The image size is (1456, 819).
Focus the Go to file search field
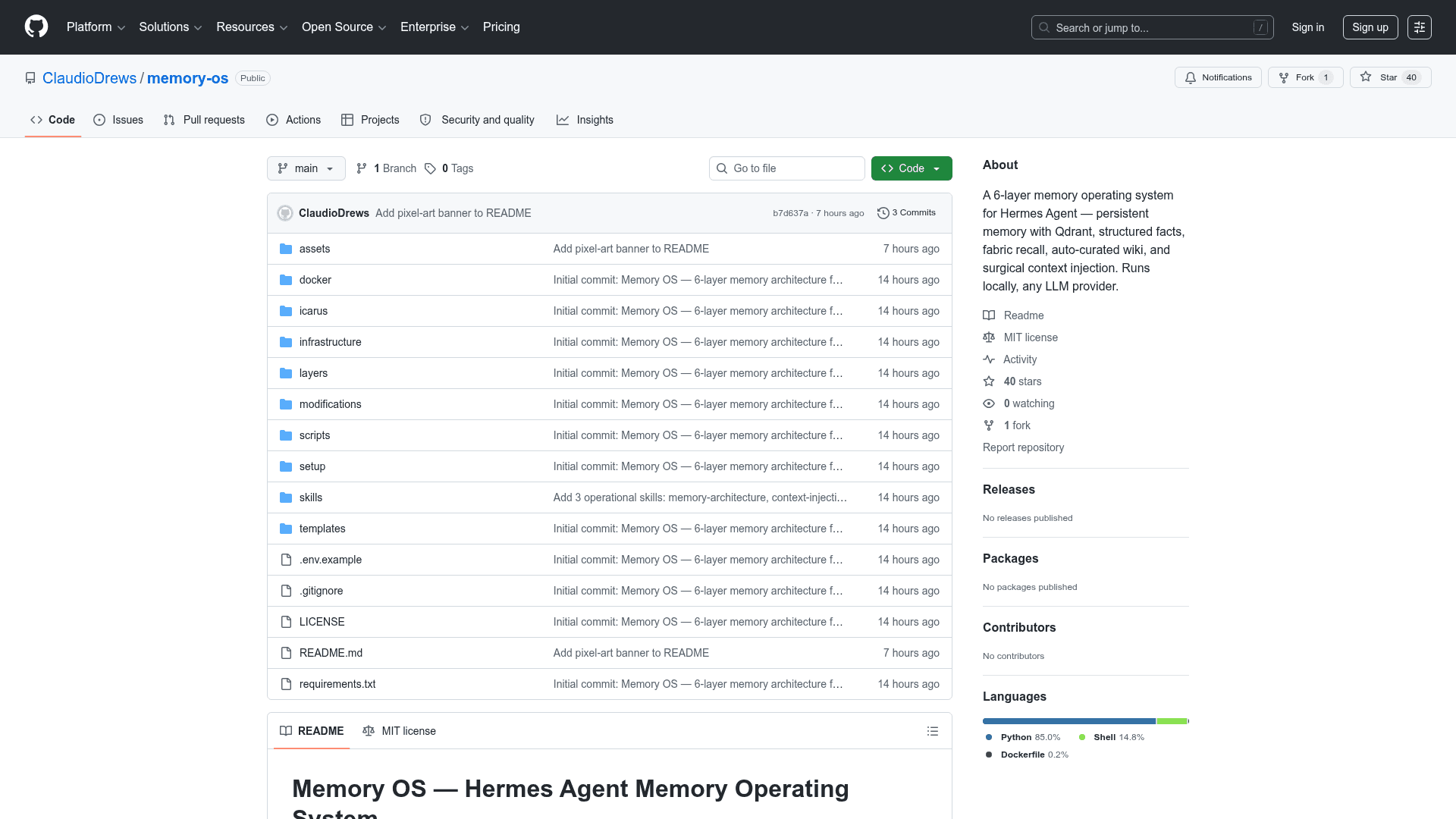pyautogui.click(x=786, y=168)
